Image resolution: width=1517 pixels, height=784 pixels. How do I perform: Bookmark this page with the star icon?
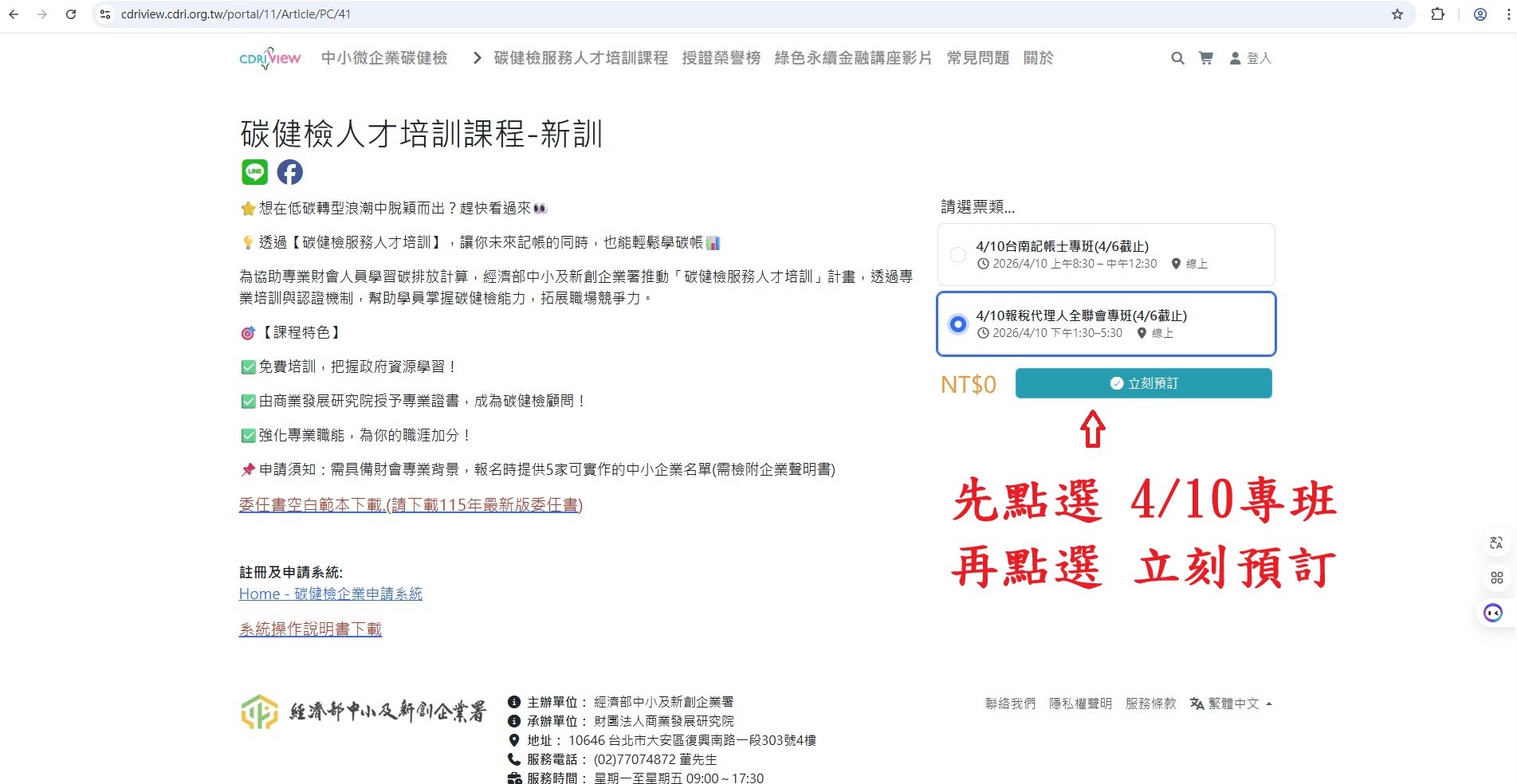(x=1397, y=14)
